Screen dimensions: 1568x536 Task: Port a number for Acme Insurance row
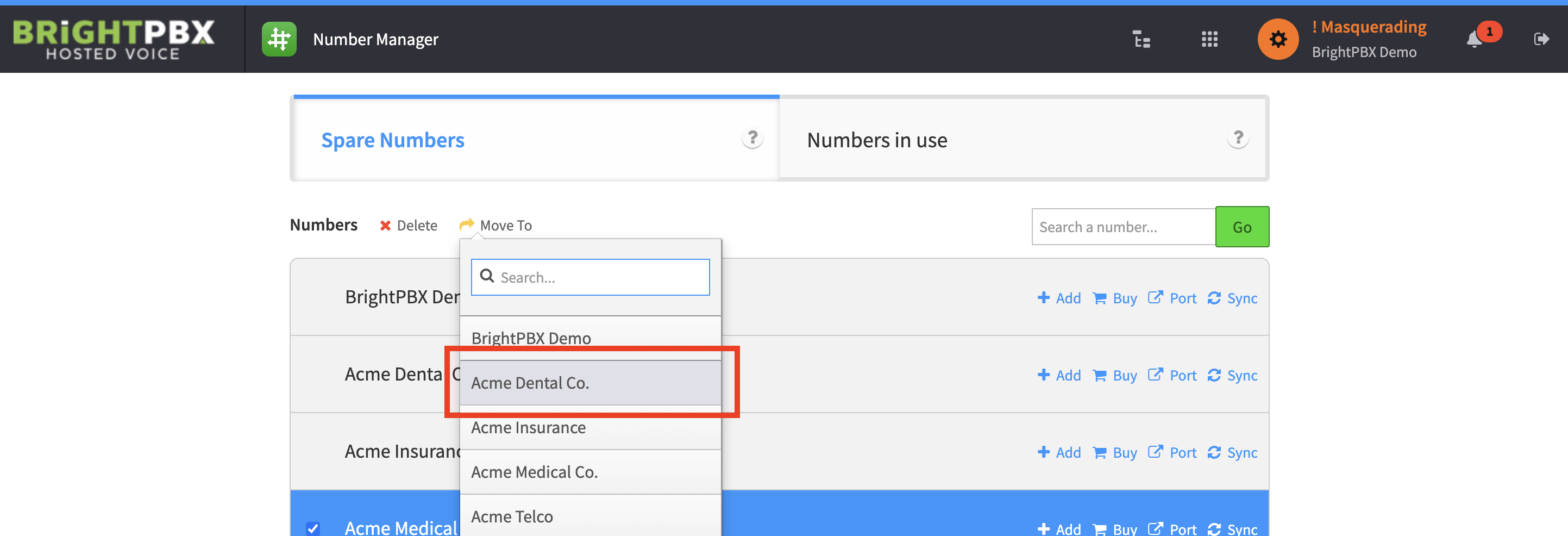[x=1172, y=453]
